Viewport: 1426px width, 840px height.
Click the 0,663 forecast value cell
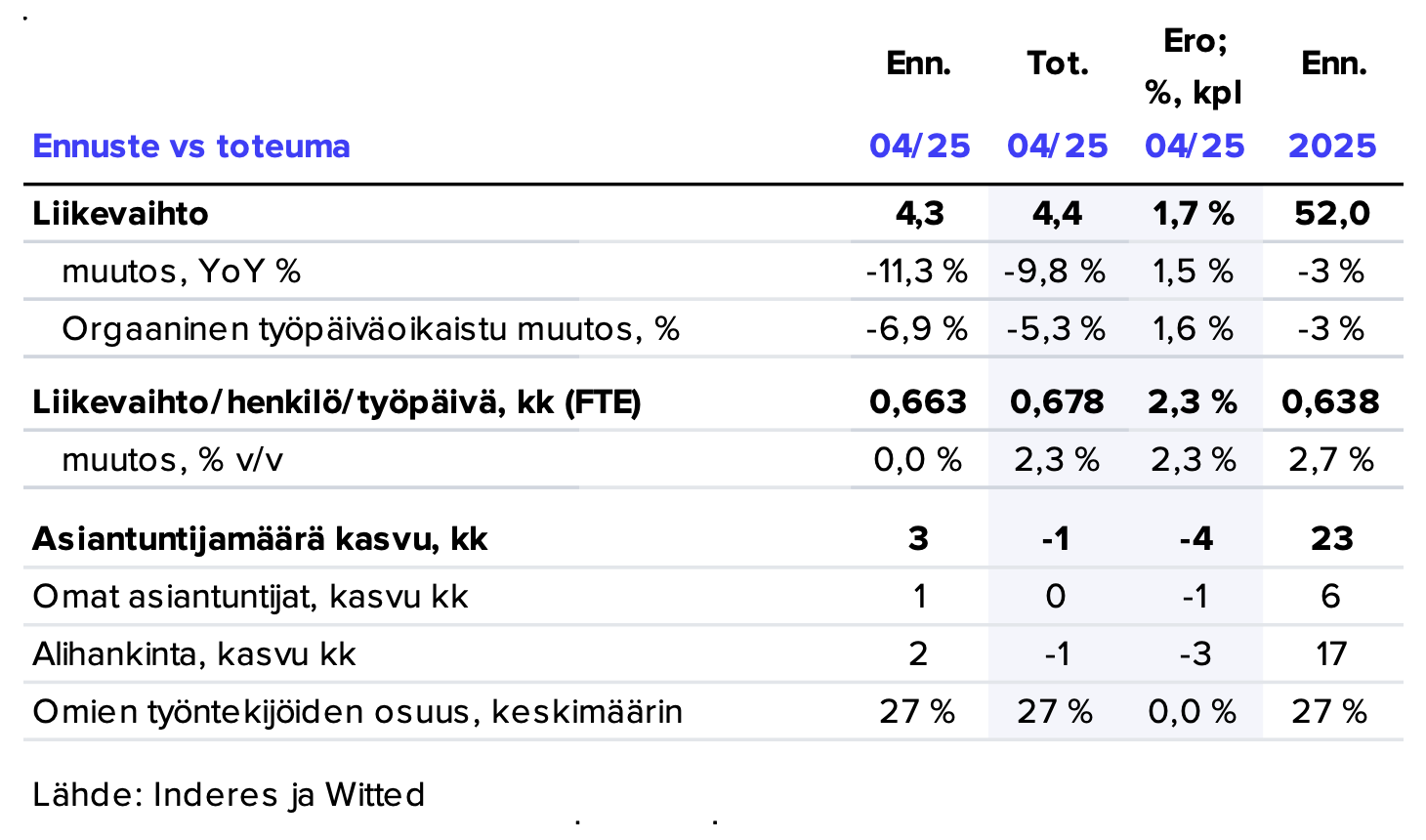(918, 401)
